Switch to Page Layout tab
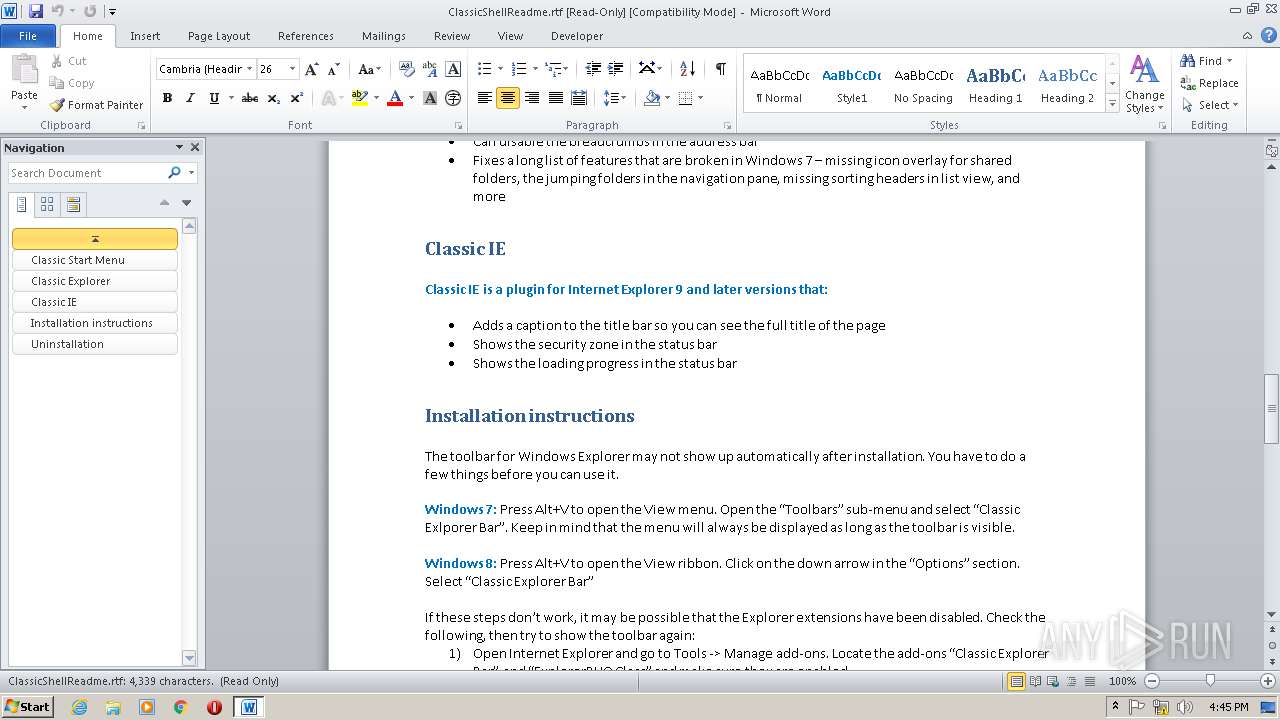Screen dimensions: 1280x720 (x=219, y=35)
